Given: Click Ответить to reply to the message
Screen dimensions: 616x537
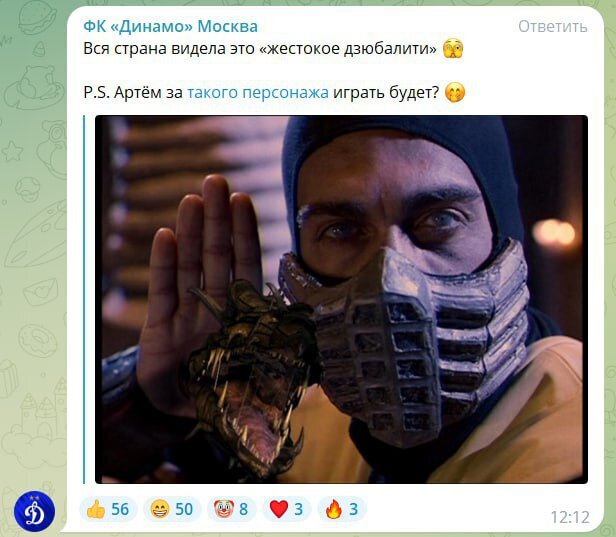Looking at the screenshot, I should [x=552, y=26].
